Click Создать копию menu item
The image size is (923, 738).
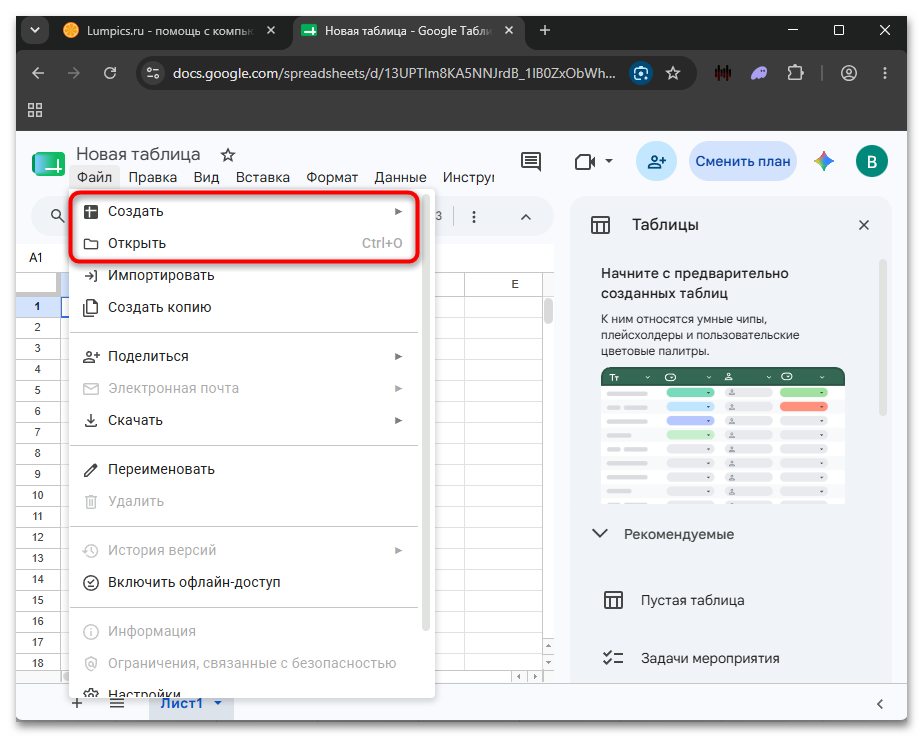244,307
